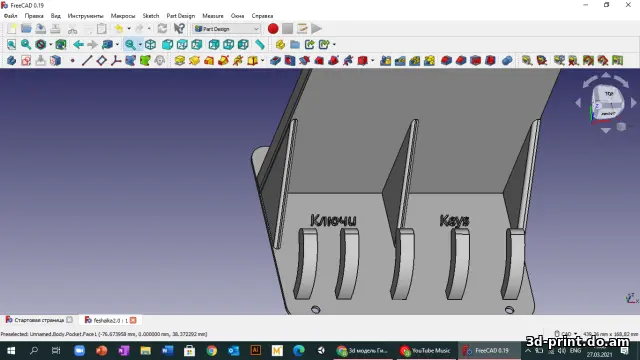Screen dimensions: 640x360
Task: Select the Mirrored feature tool
Action: [385, 61]
